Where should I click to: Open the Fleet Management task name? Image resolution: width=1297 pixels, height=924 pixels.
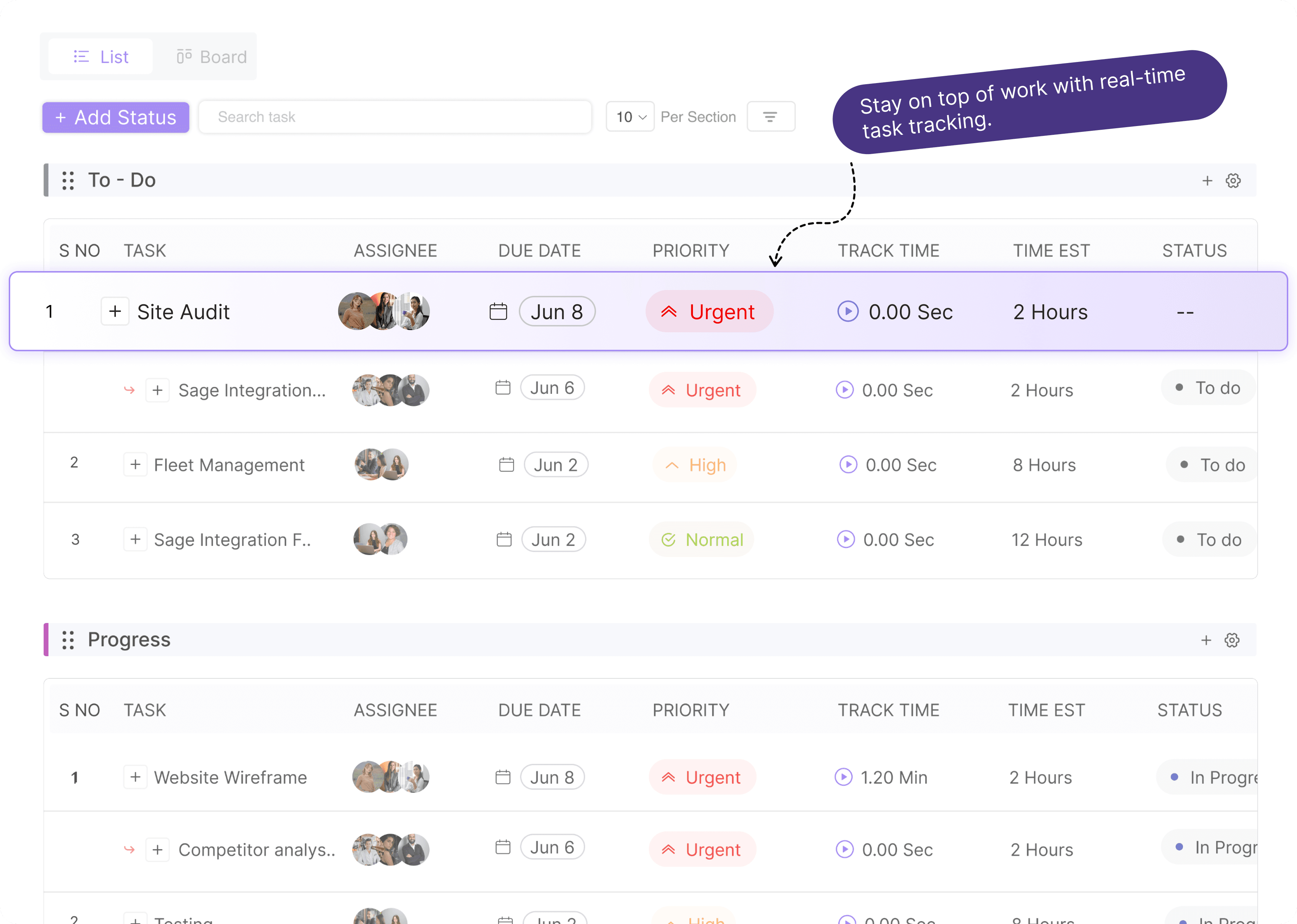click(229, 465)
